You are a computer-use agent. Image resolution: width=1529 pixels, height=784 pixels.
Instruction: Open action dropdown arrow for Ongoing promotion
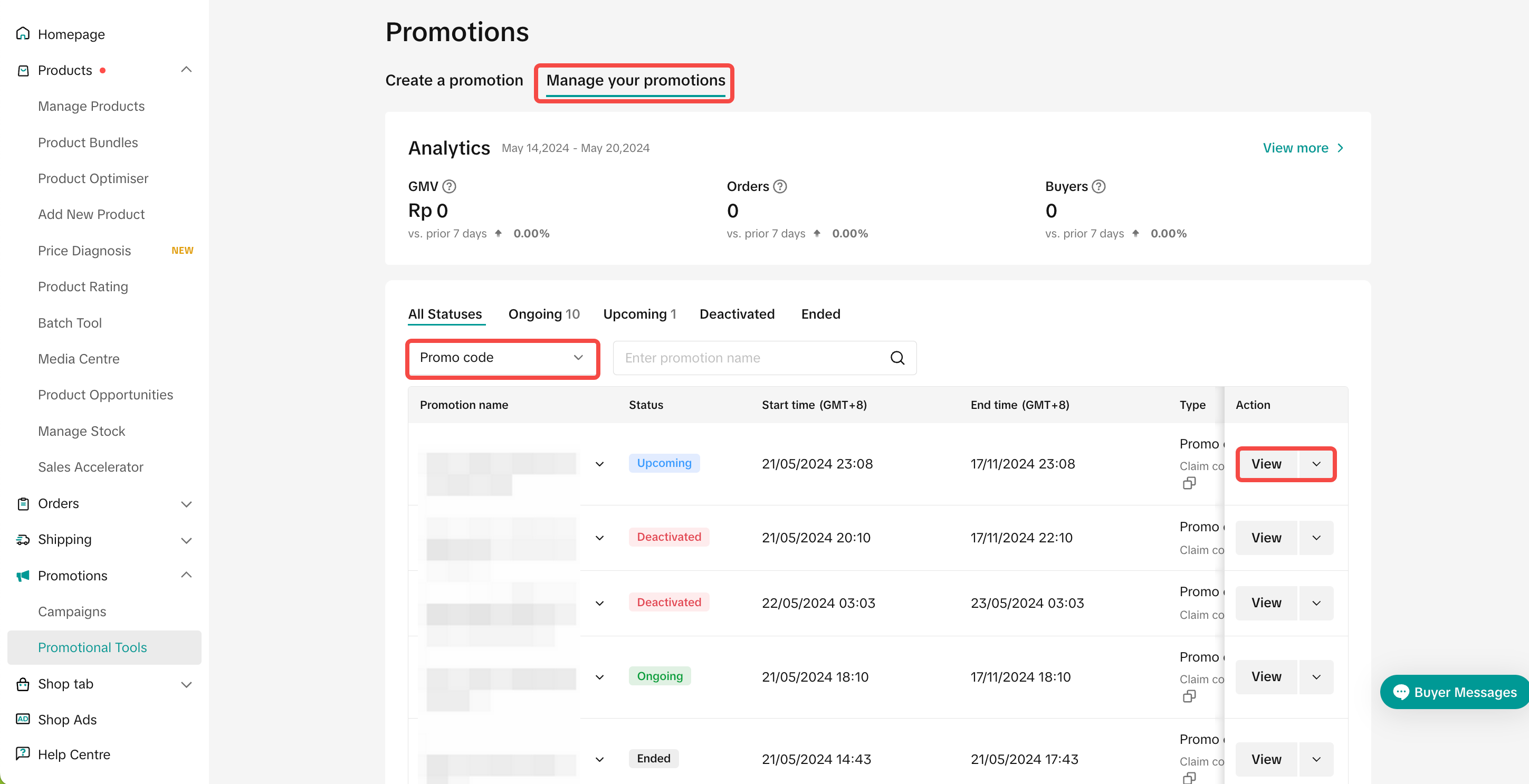[1316, 676]
